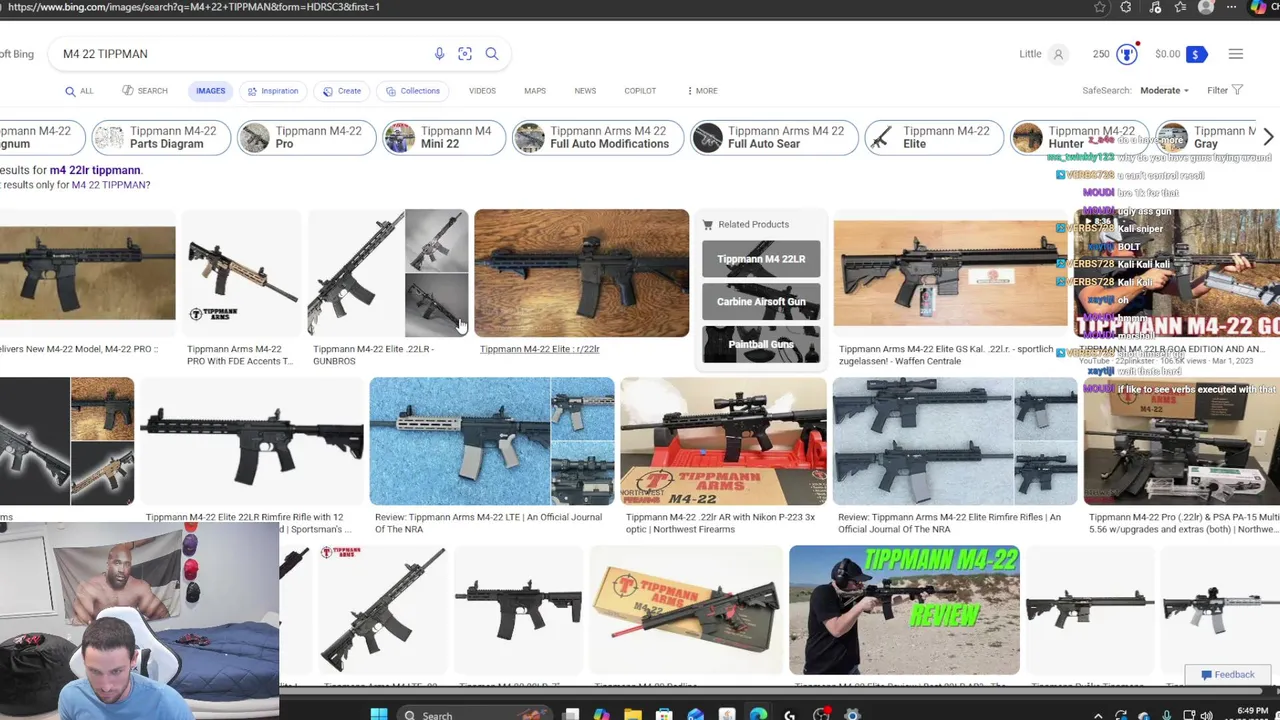Select the IMAGES tab
This screenshot has width=1280, height=720.
(210, 91)
